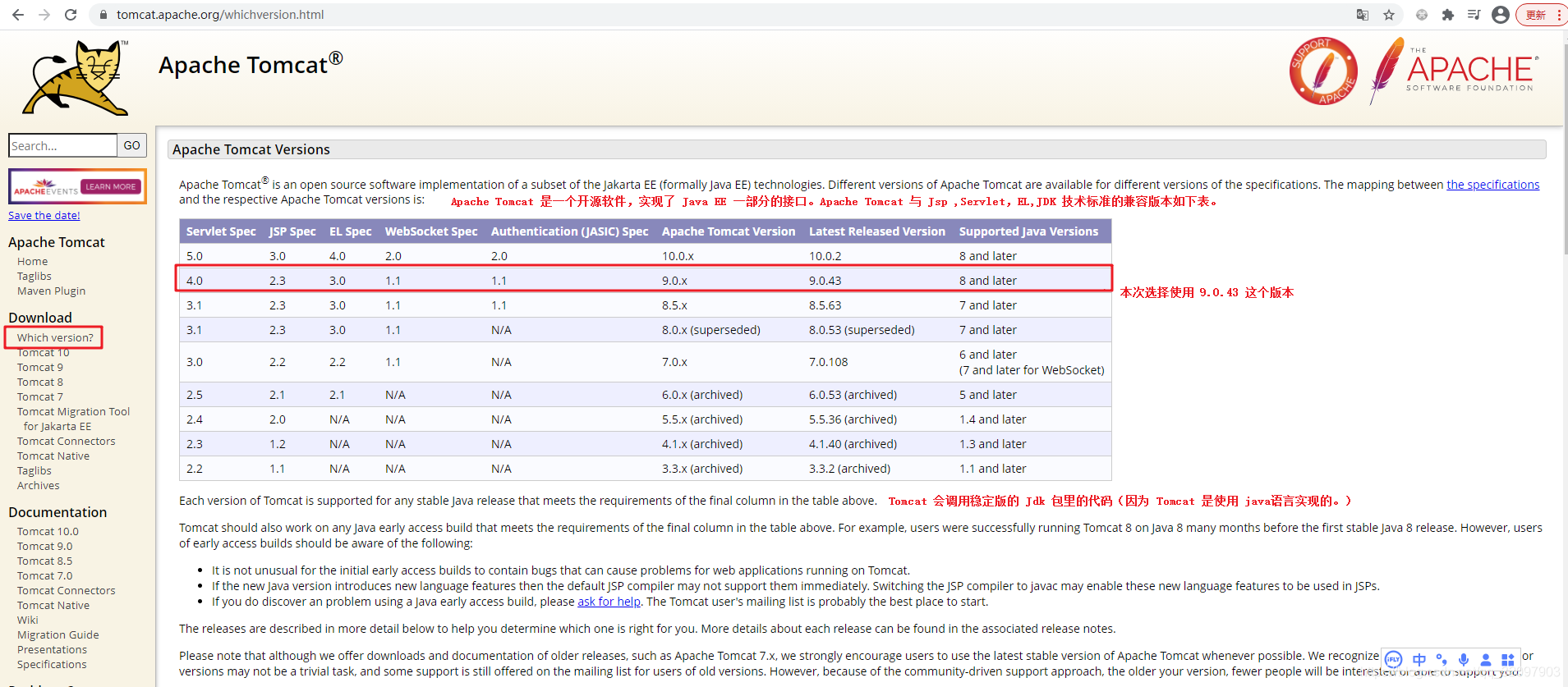Go back to the previous page
This screenshot has width=1568, height=687.
[x=18, y=15]
